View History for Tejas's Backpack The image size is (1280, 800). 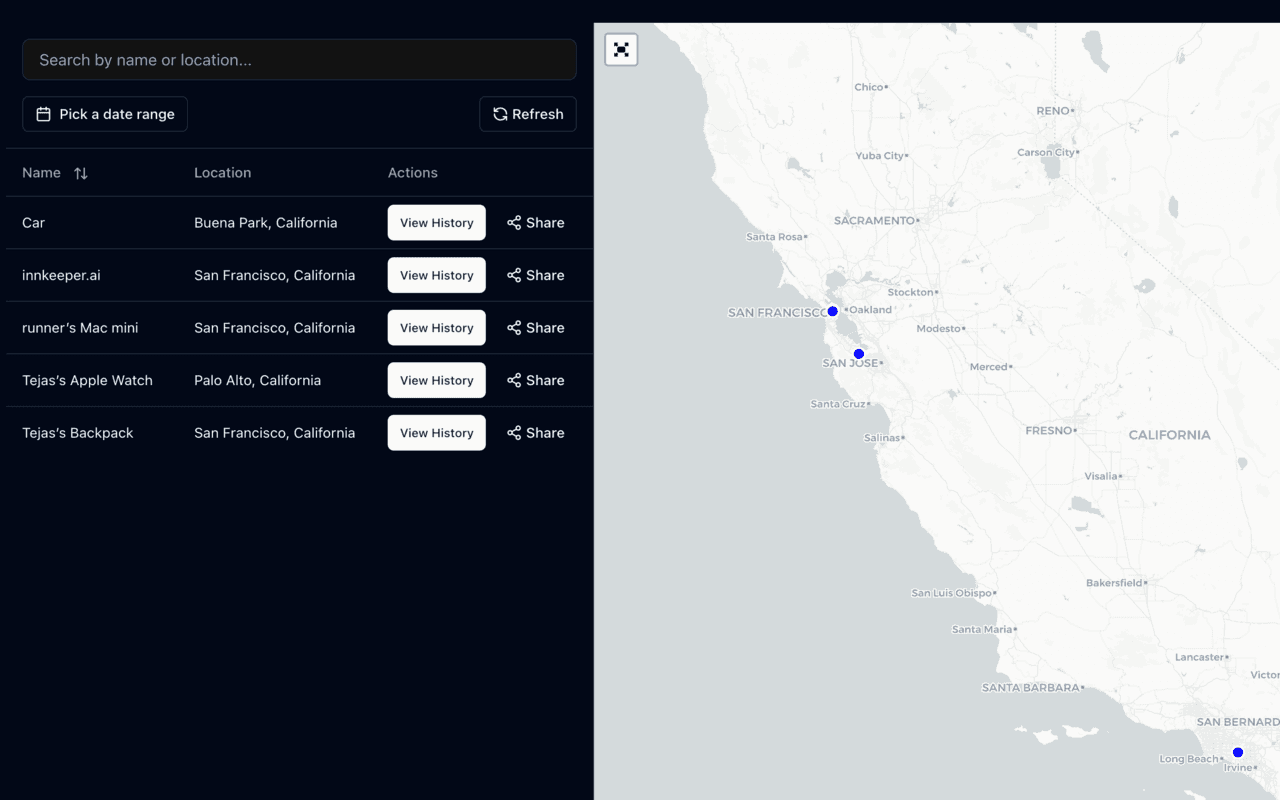coord(436,432)
